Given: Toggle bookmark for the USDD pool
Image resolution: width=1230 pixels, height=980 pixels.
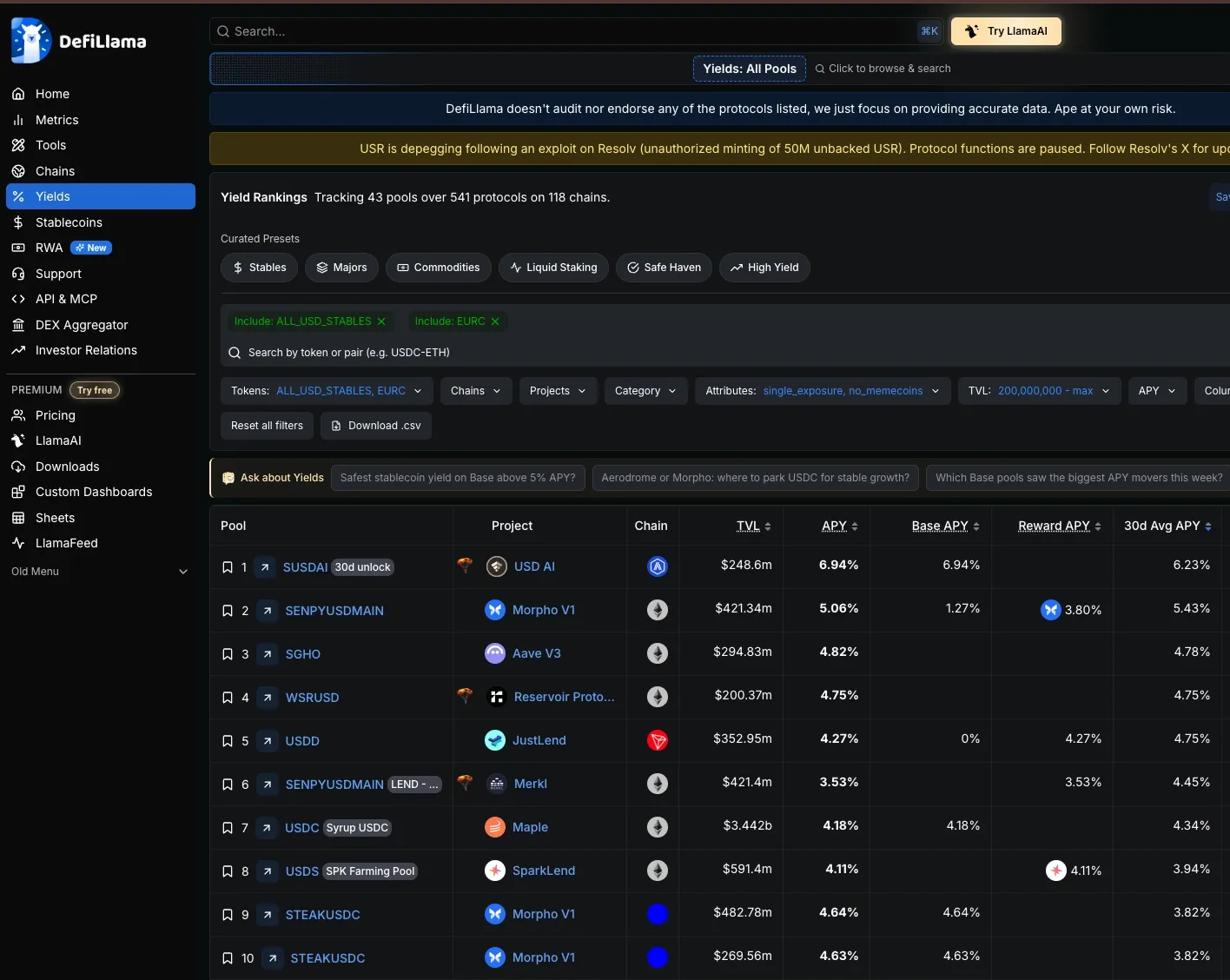Looking at the screenshot, I should [x=228, y=741].
